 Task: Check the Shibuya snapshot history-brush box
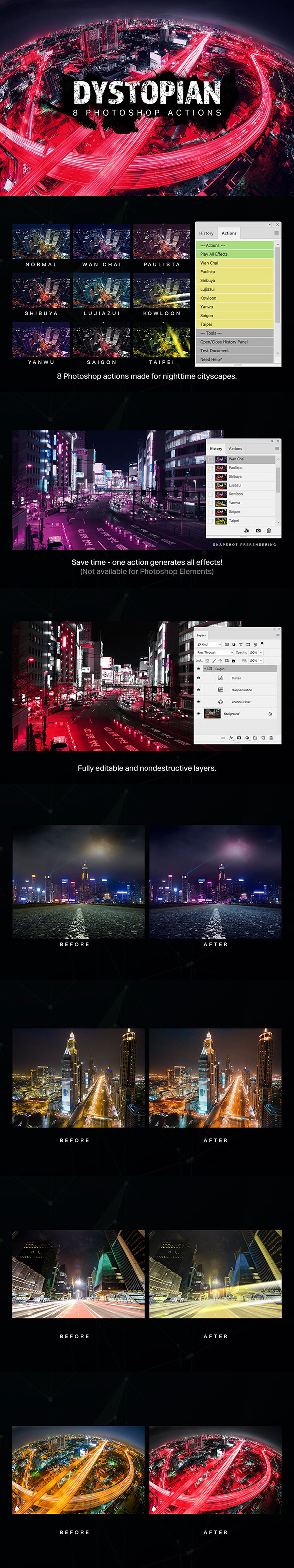(x=211, y=477)
